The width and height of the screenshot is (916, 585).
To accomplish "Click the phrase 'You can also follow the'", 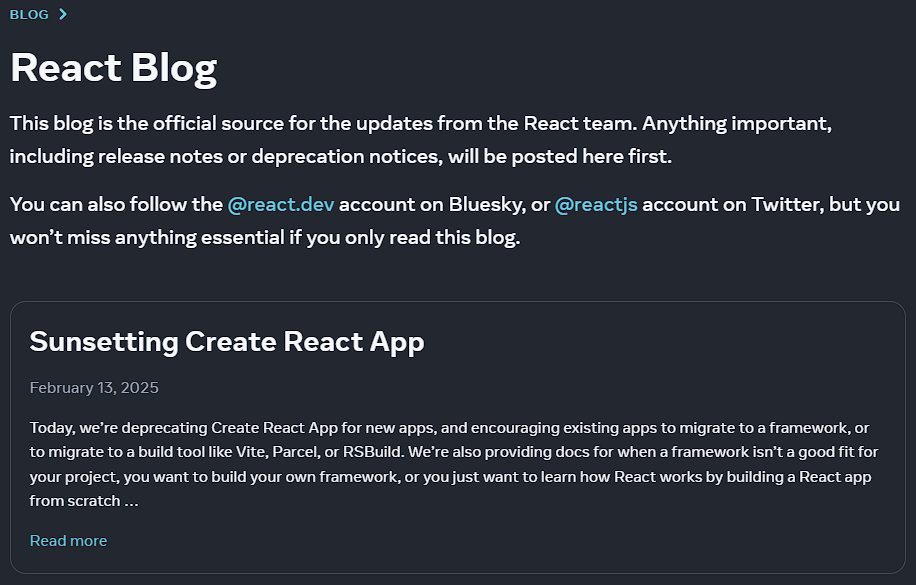I will pyautogui.click(x=116, y=205).
